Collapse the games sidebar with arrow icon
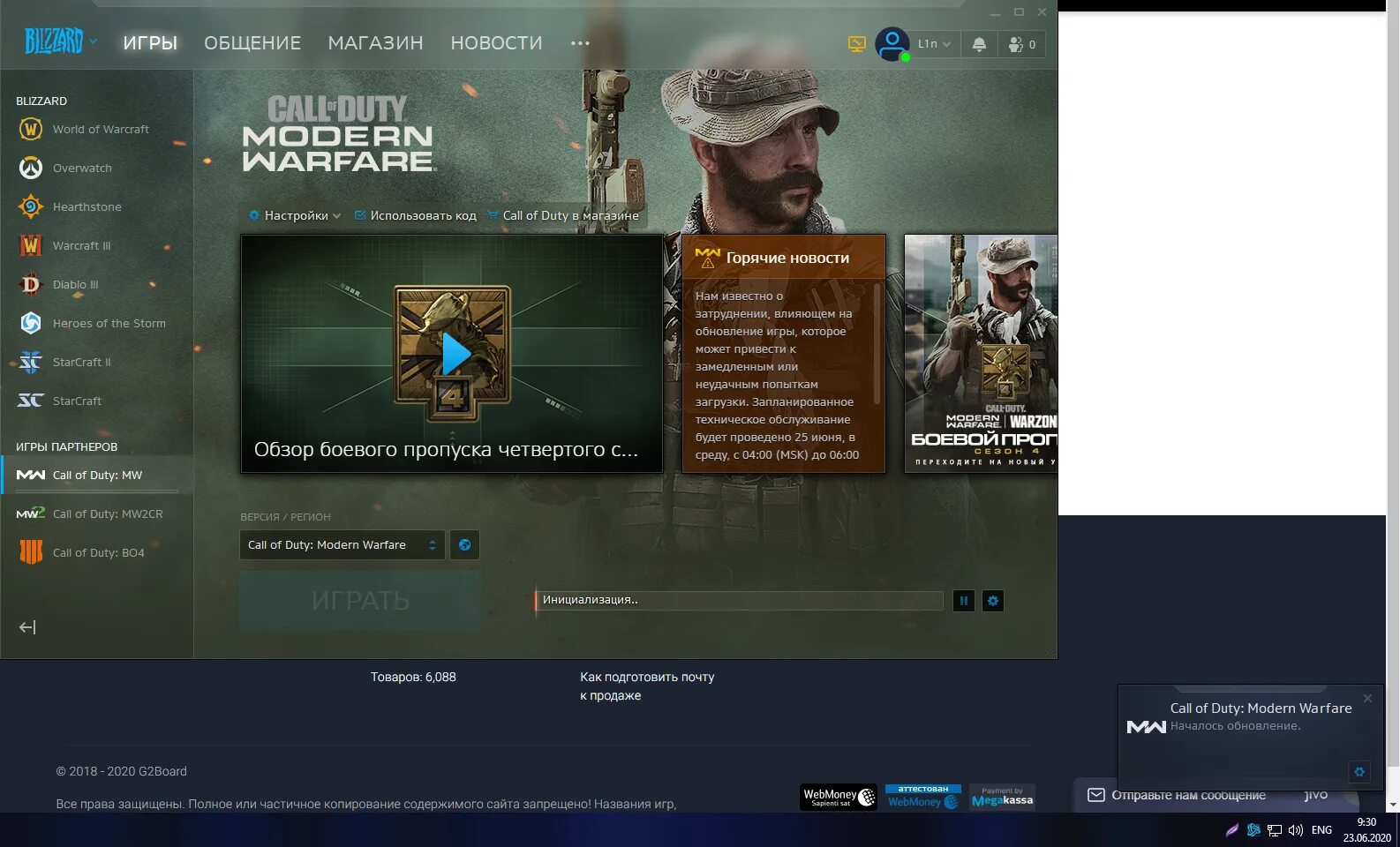This screenshot has width=1400, height=847. tap(27, 627)
